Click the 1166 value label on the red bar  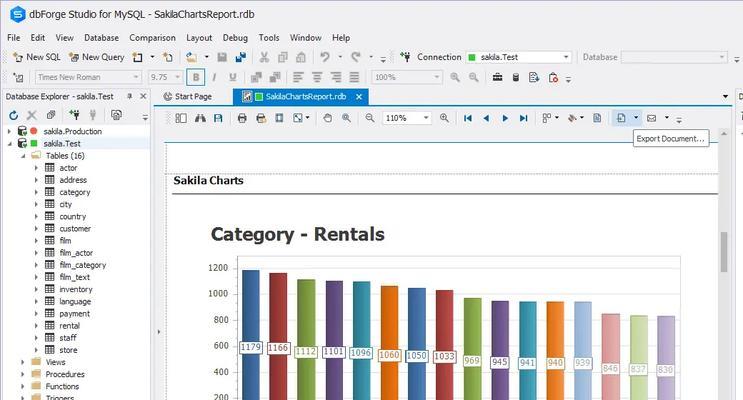pyautogui.click(x=278, y=348)
